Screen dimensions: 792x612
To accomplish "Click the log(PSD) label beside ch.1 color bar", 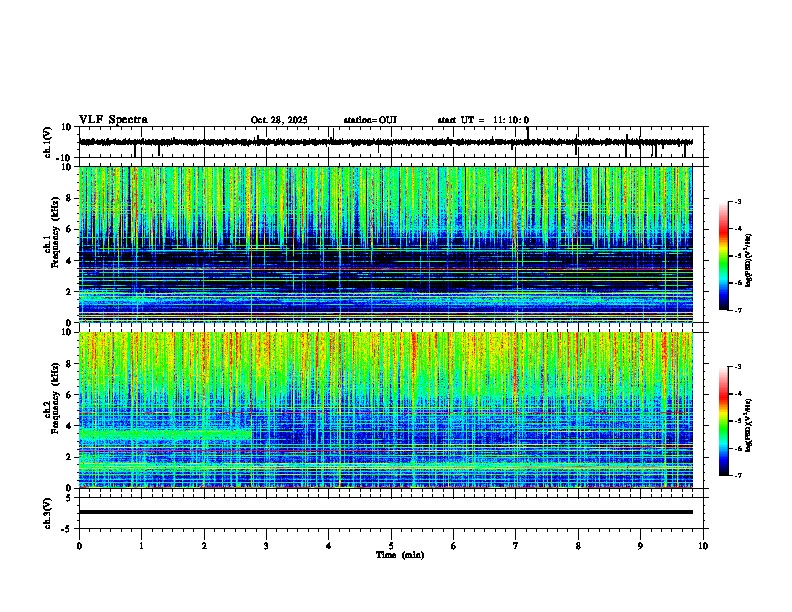I will [749, 261].
